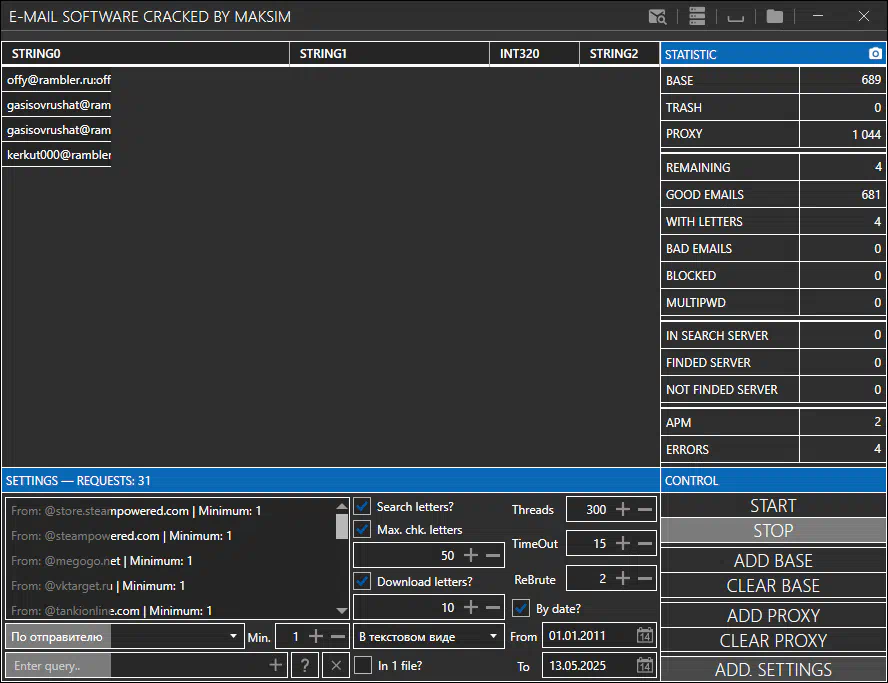The image size is (888, 683).
Task: Add query with the plus icon
Action: (275, 665)
